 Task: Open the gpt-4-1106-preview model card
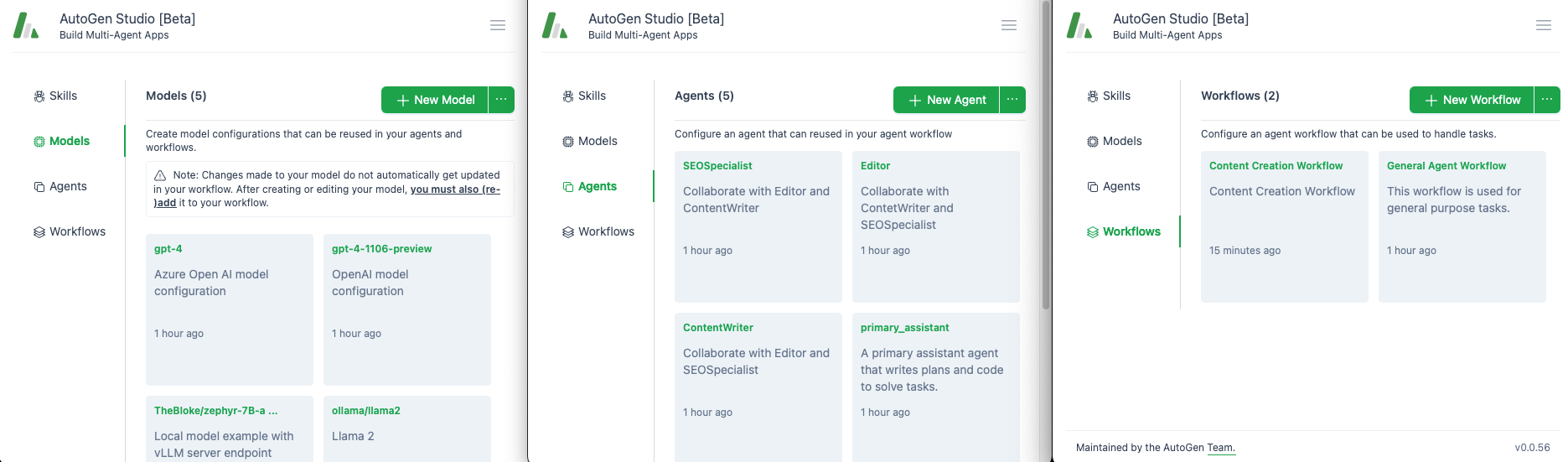coord(407,309)
